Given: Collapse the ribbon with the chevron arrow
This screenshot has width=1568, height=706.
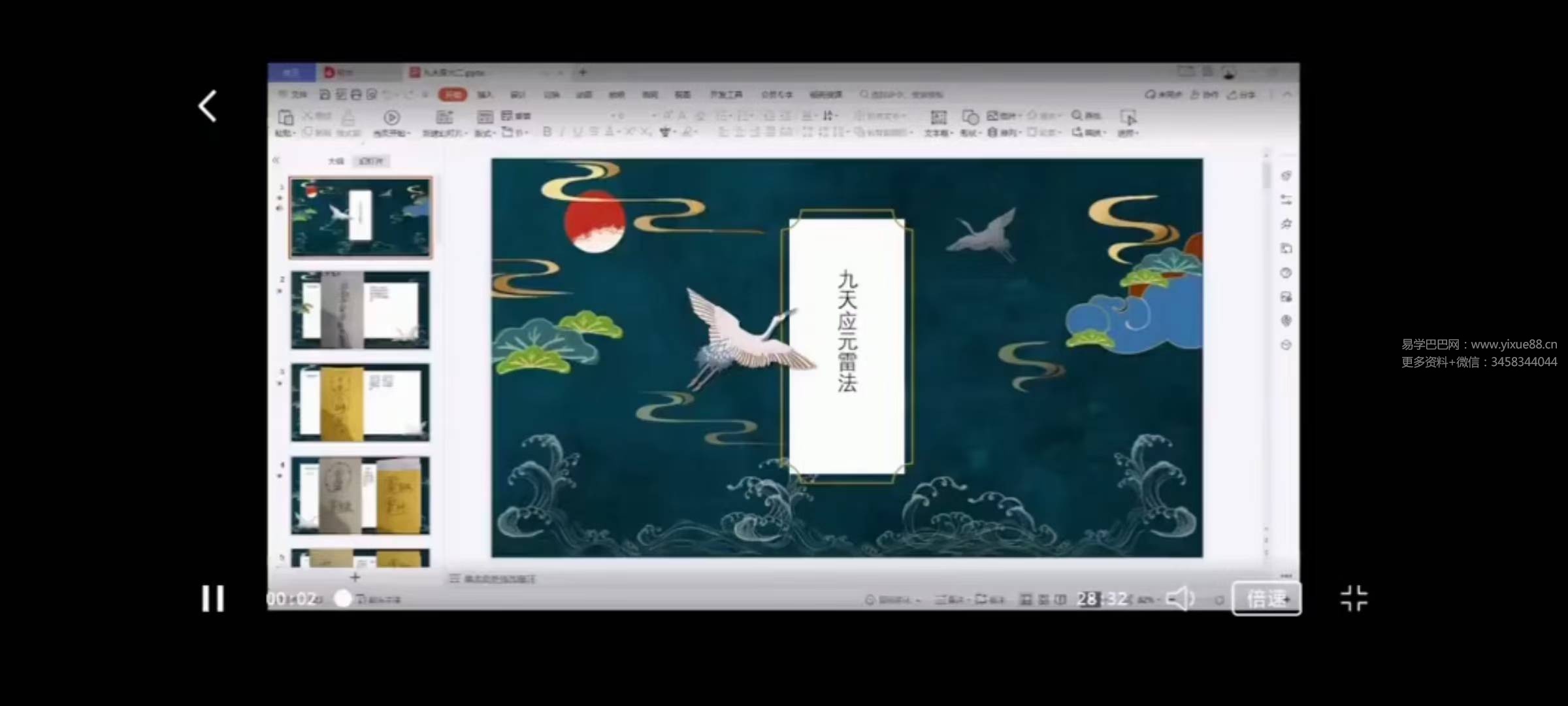Looking at the screenshot, I should coord(1287,95).
